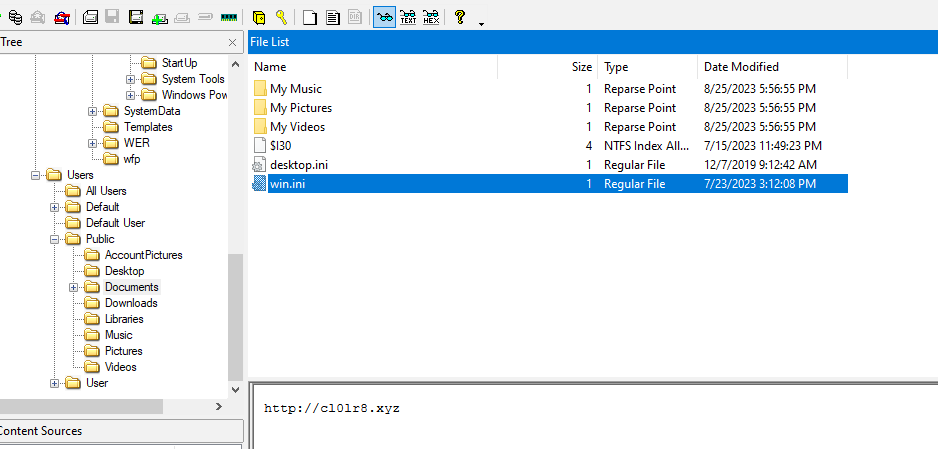Open the help question mark icon

459,17
